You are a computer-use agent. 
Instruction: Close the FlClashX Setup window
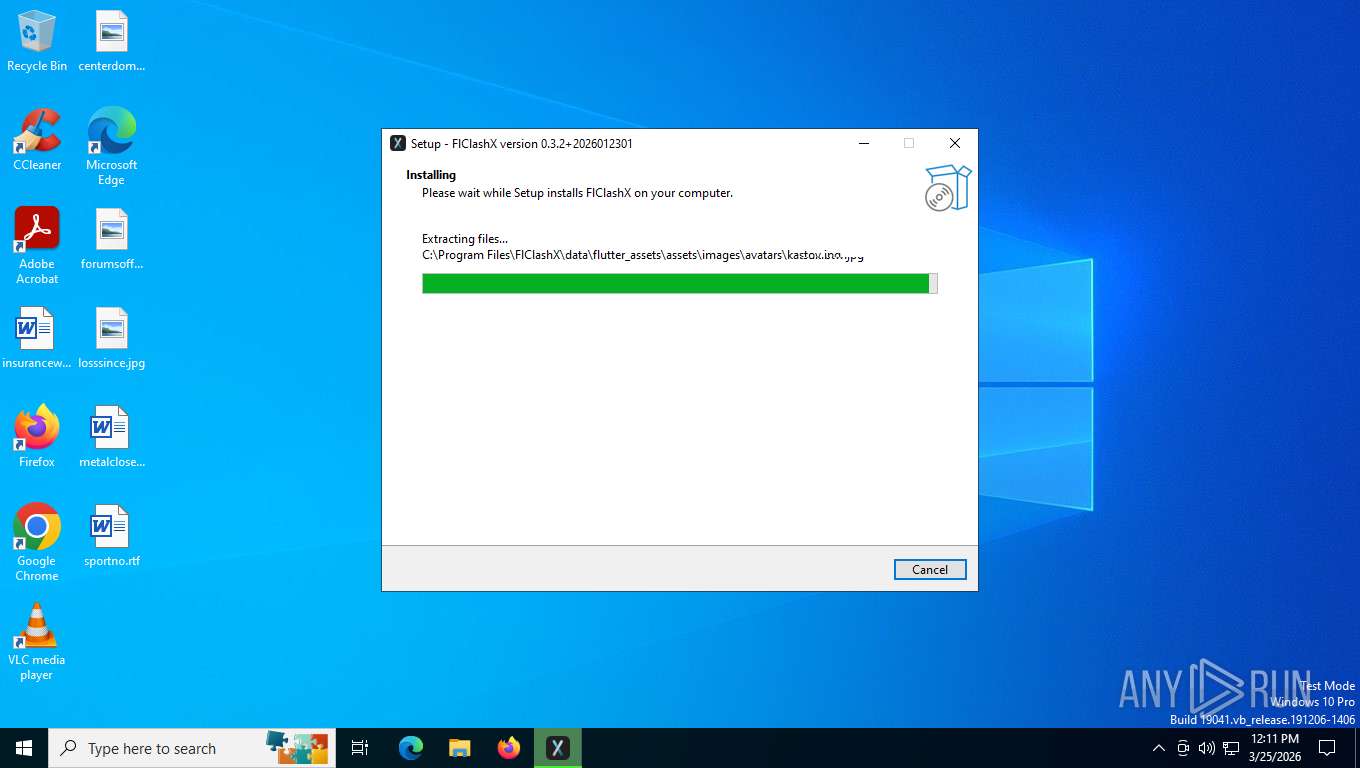point(955,143)
